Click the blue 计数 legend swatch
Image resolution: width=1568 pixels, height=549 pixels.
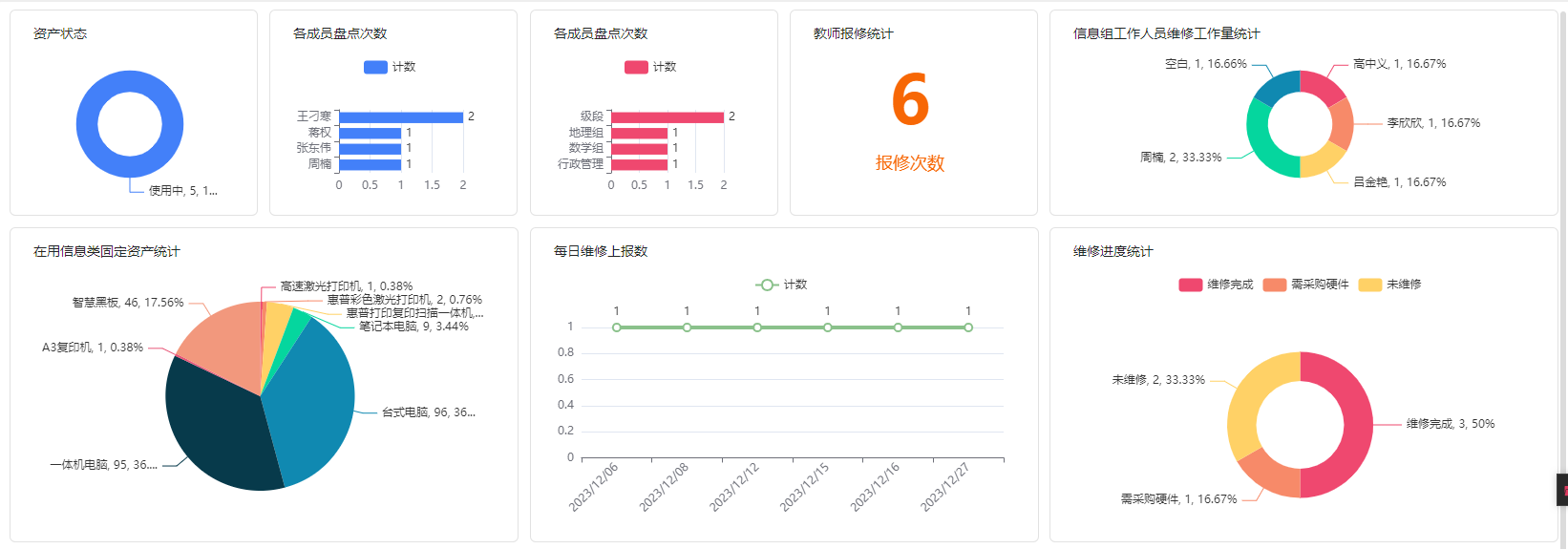pos(375,67)
